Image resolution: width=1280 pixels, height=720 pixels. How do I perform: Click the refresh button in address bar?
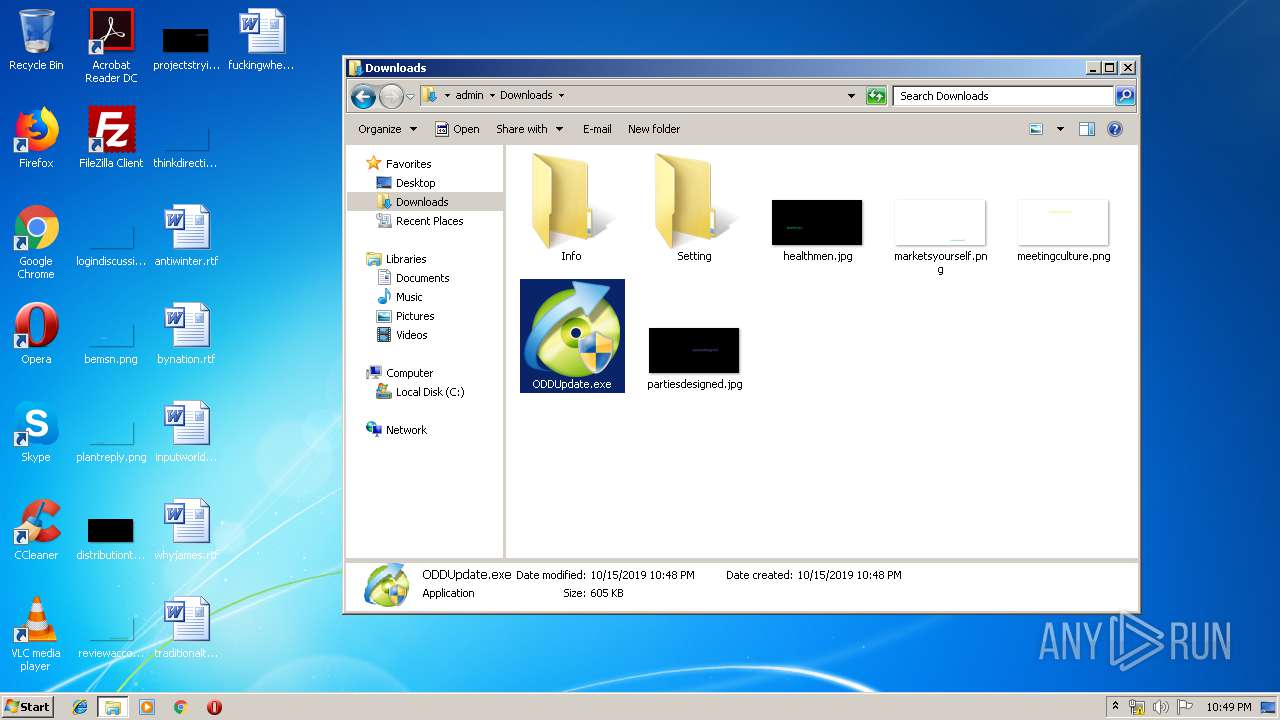click(x=876, y=96)
